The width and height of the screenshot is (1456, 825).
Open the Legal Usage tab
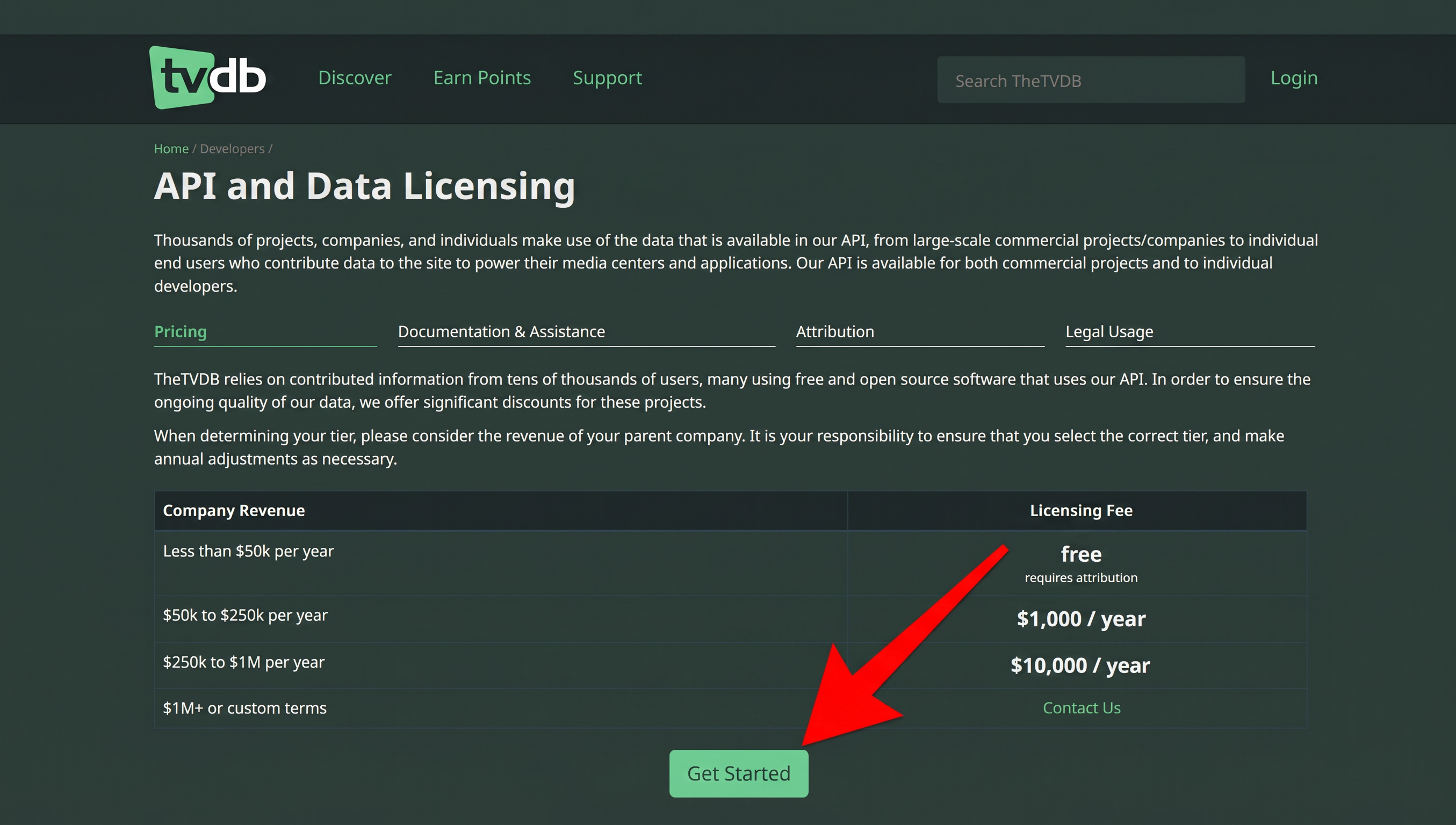[1190, 332]
